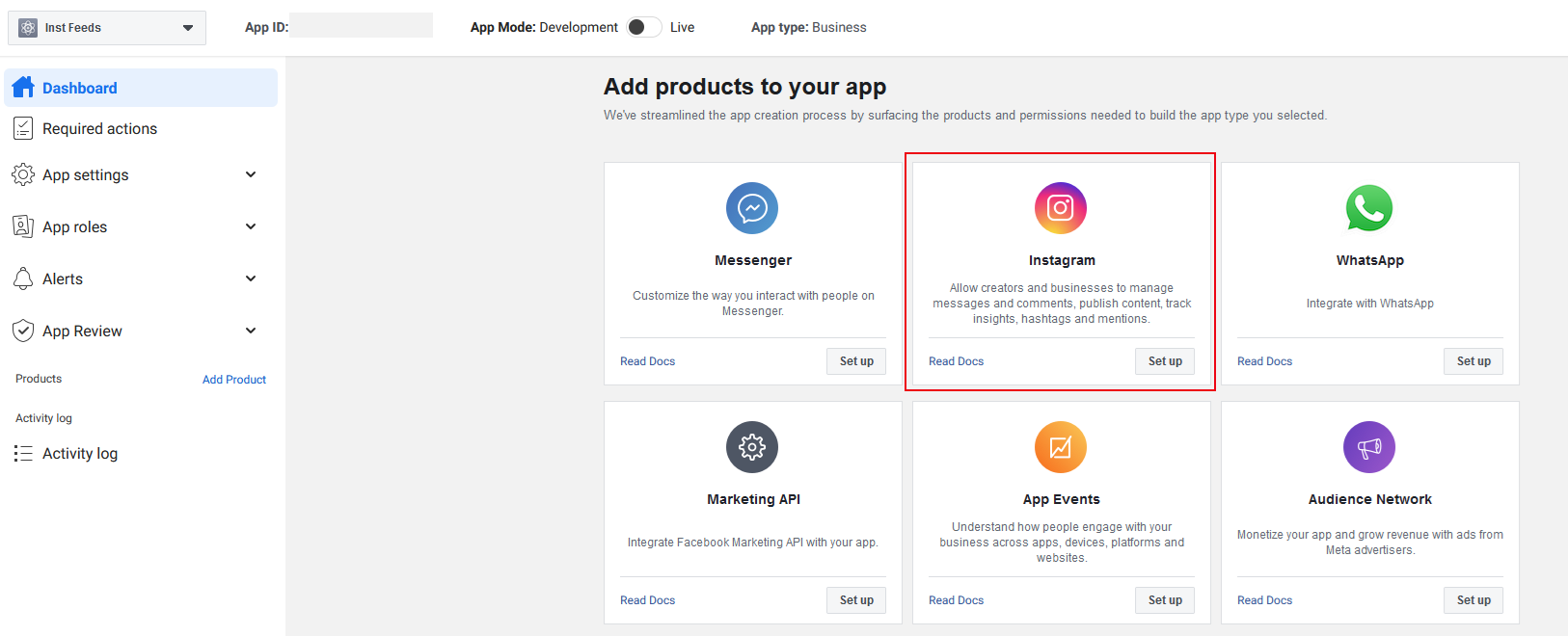
Task: Open the Inst Feeds app selector dropdown
Action: click(x=107, y=28)
